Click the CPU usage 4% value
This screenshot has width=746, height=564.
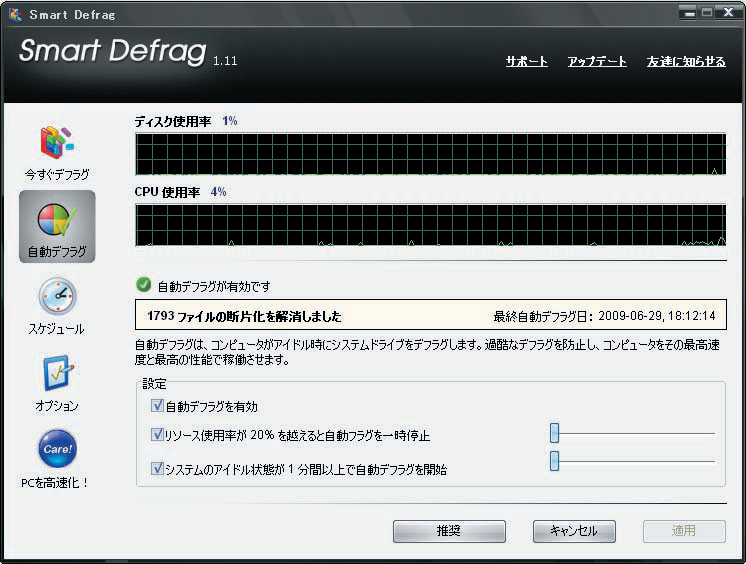218,192
